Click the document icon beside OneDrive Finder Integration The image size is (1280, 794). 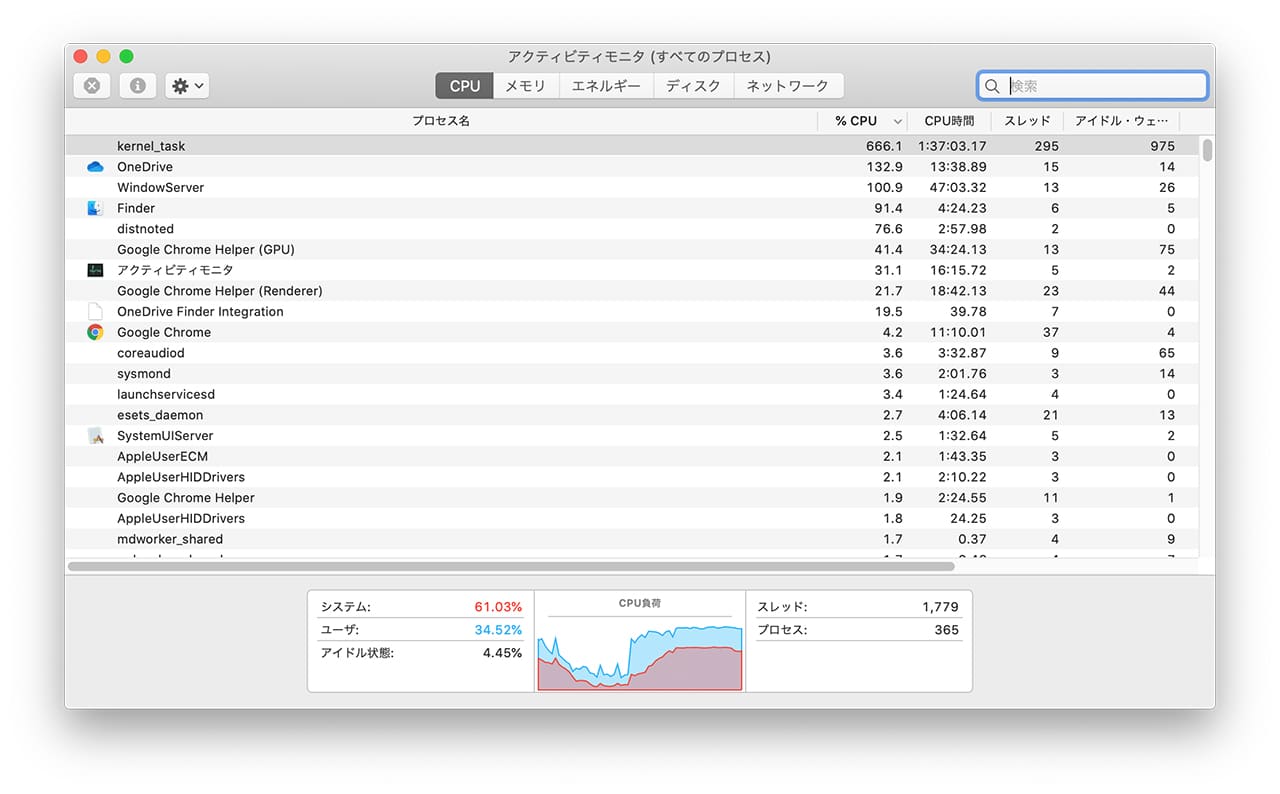[95, 312]
